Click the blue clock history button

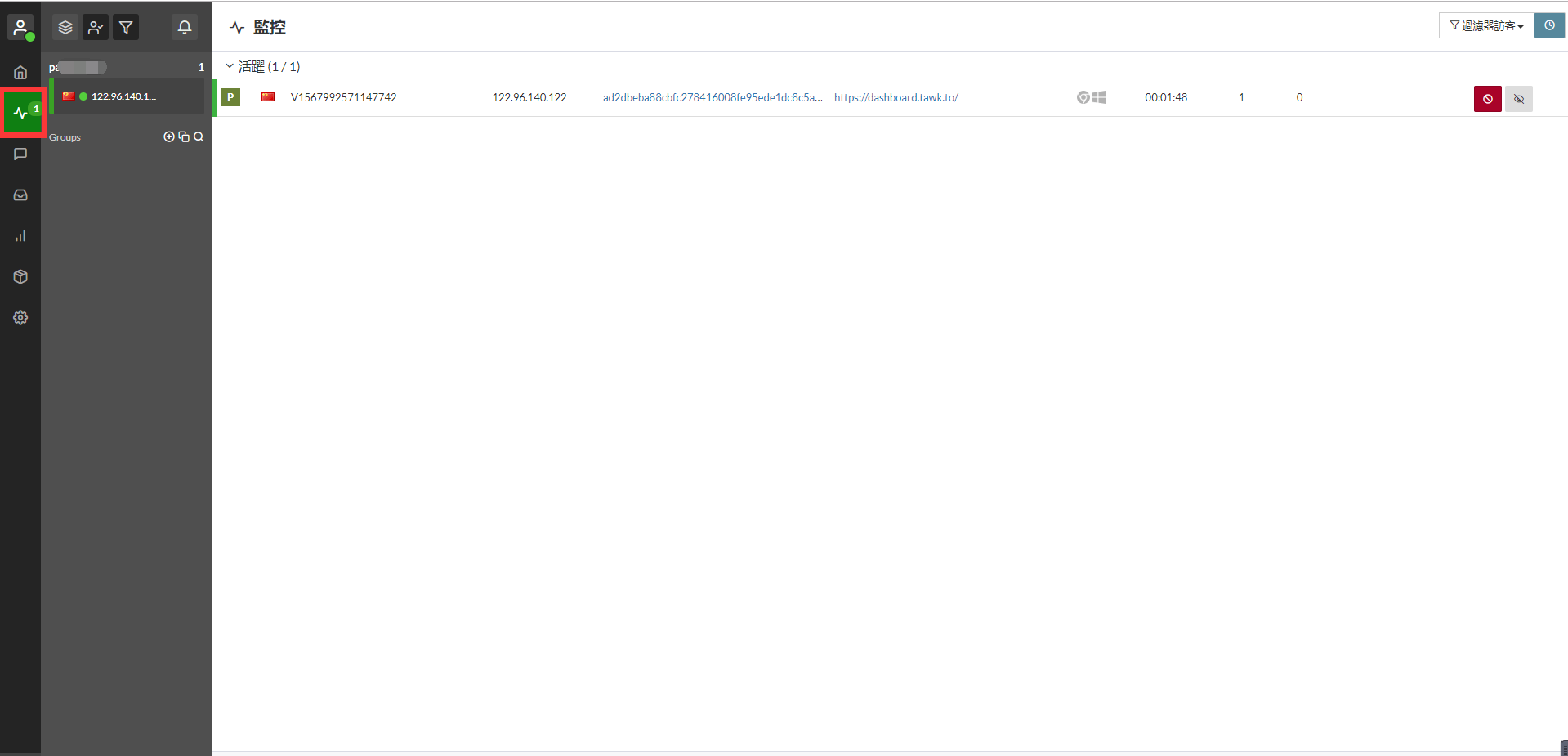1549,26
